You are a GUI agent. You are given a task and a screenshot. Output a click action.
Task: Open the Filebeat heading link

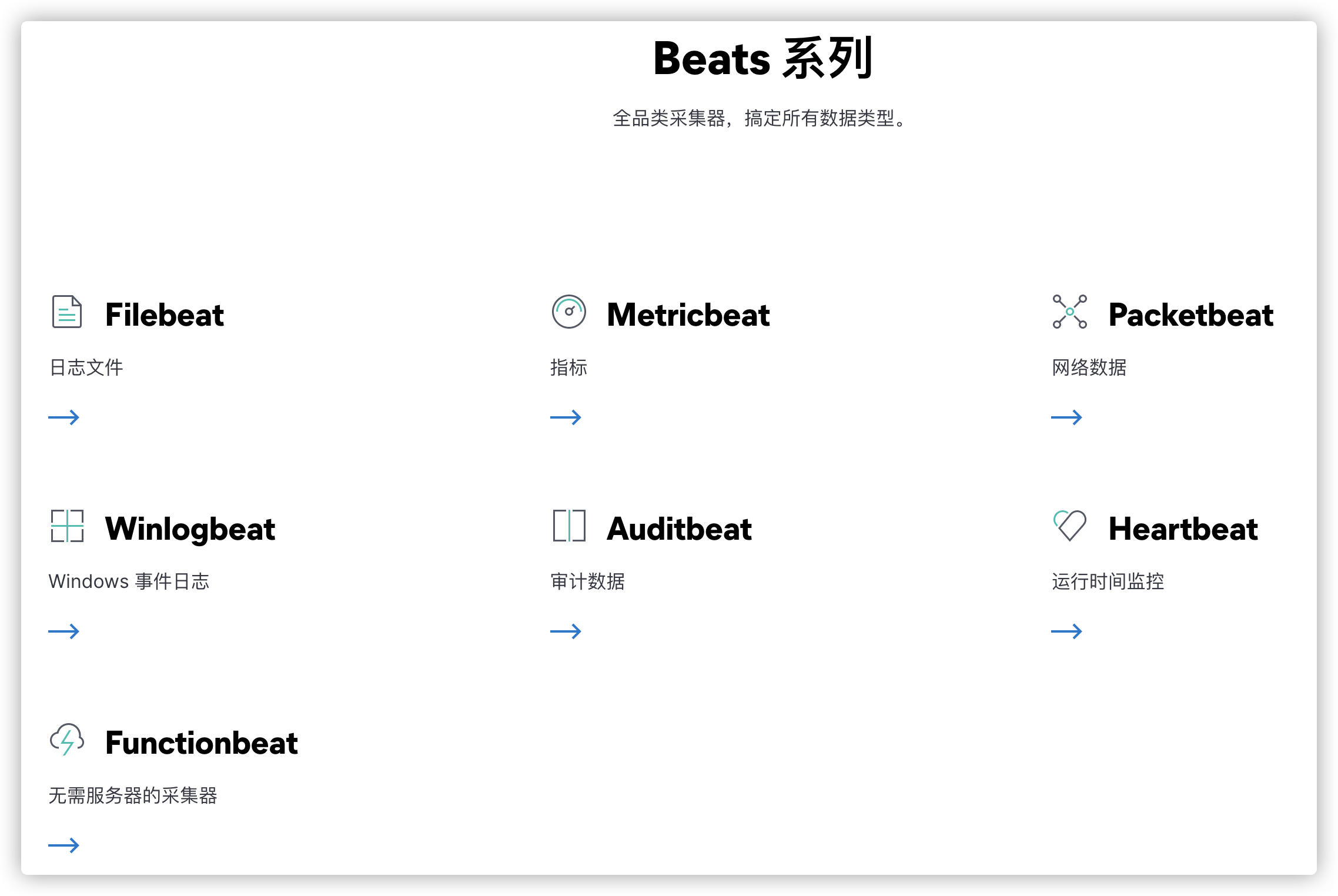click(164, 315)
